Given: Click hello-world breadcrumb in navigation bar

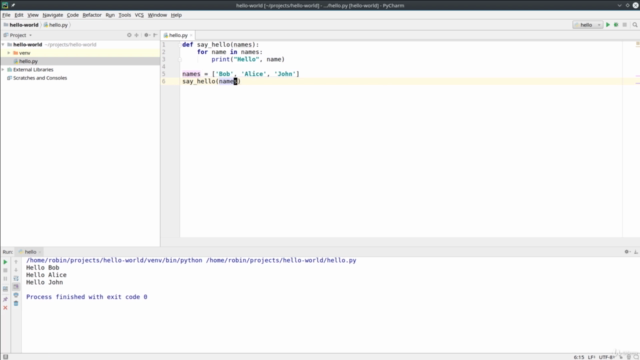Looking at the screenshot, I should pos(21,25).
